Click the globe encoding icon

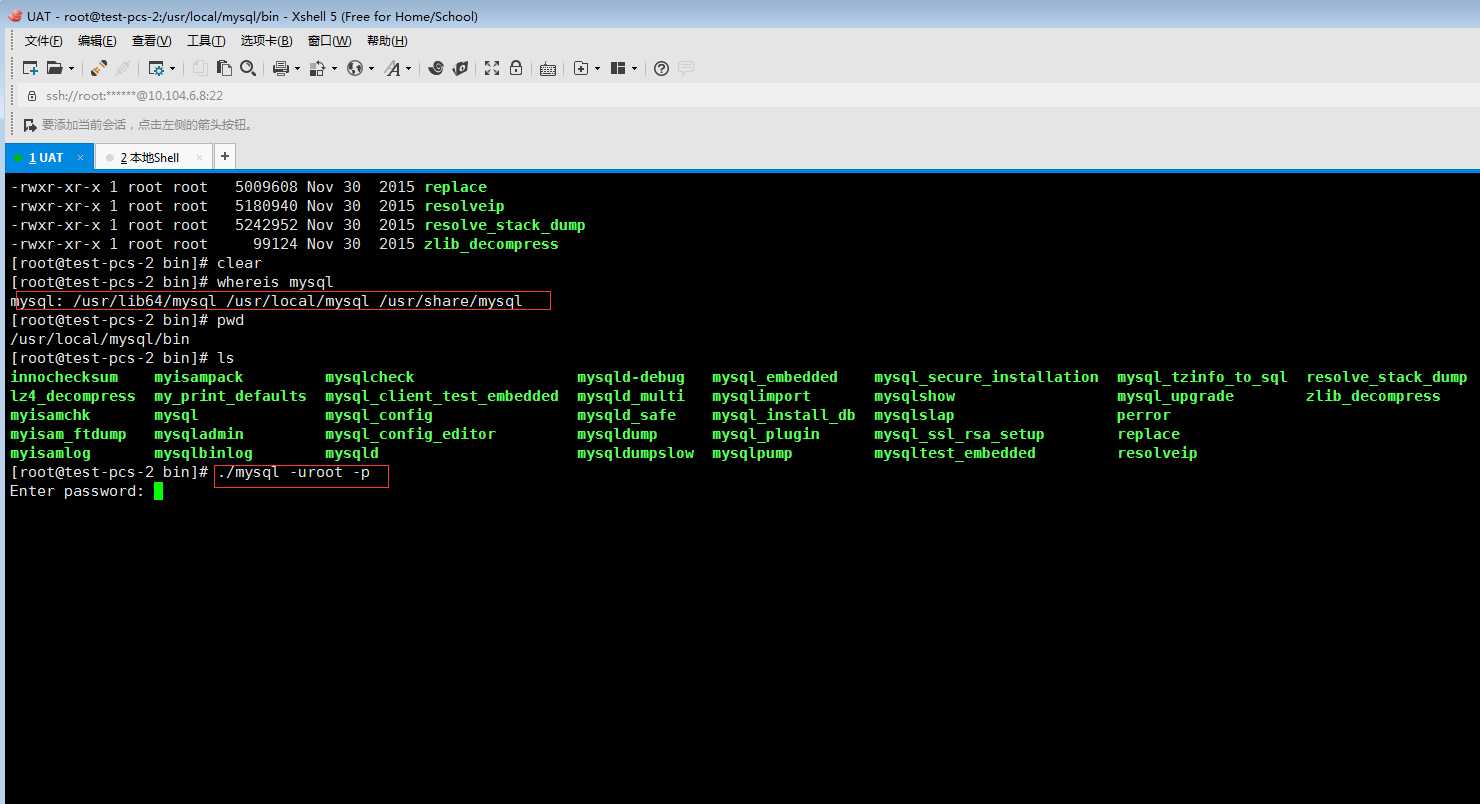pyautogui.click(x=355, y=68)
